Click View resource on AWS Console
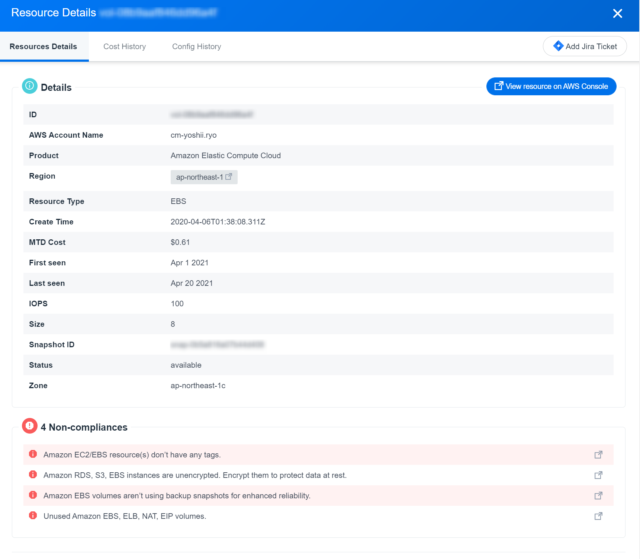This screenshot has width=640, height=559. [551, 86]
